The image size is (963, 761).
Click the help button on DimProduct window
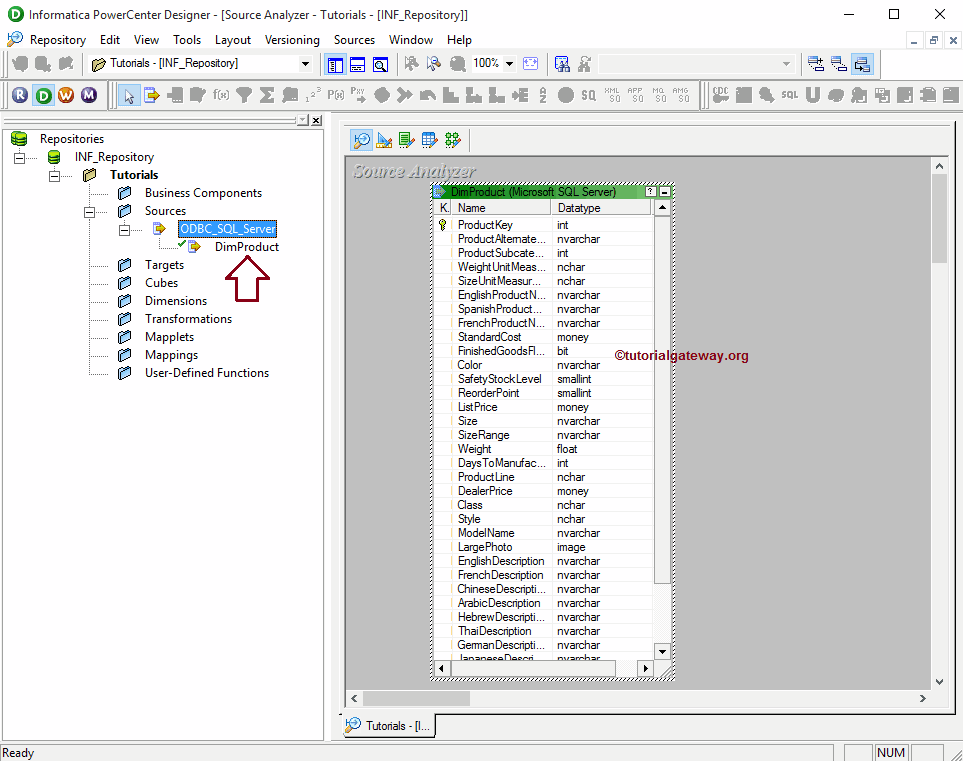pyautogui.click(x=651, y=190)
